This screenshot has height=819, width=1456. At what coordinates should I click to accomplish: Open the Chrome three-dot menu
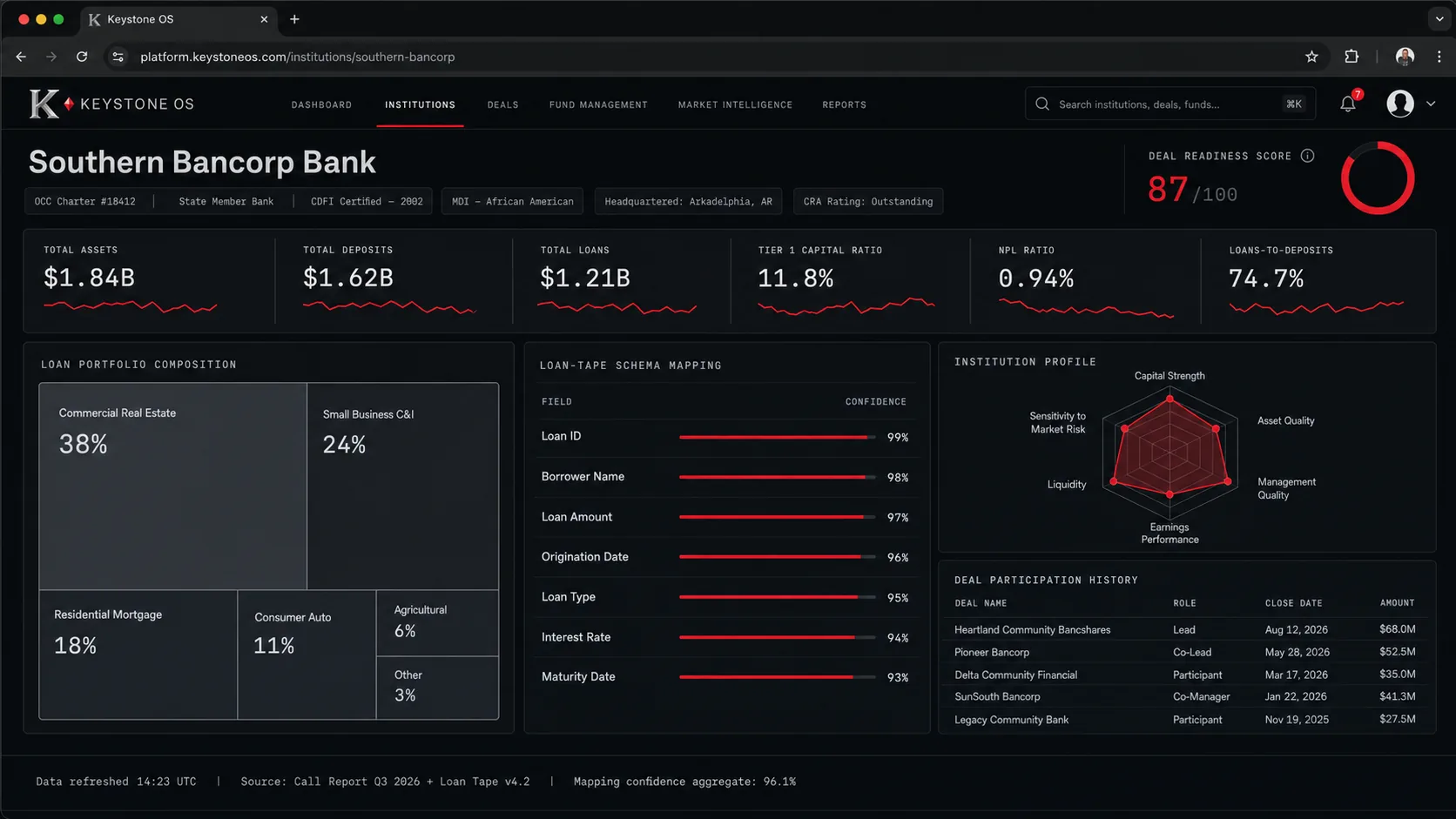1439,57
